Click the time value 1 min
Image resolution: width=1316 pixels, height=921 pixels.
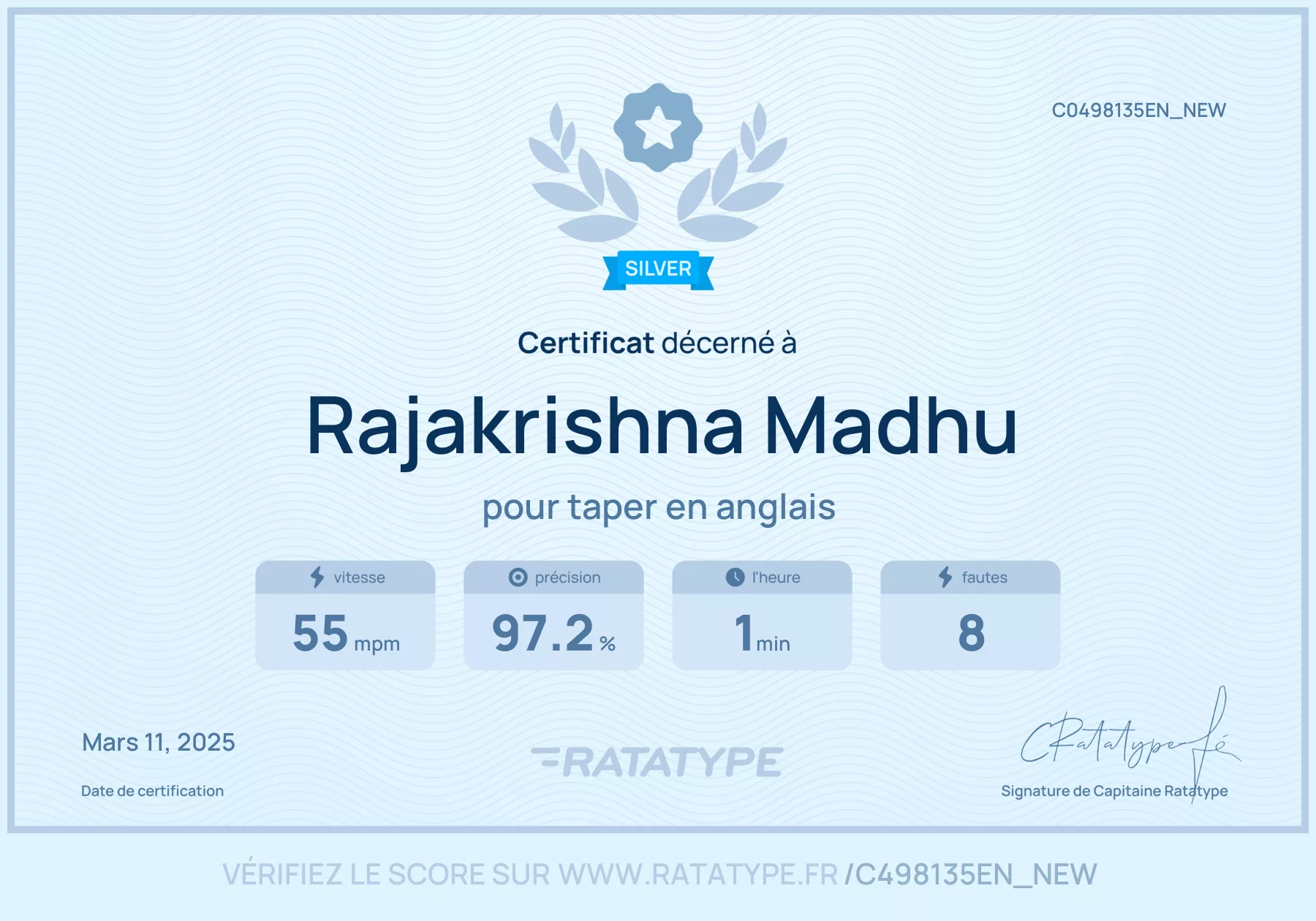click(762, 633)
